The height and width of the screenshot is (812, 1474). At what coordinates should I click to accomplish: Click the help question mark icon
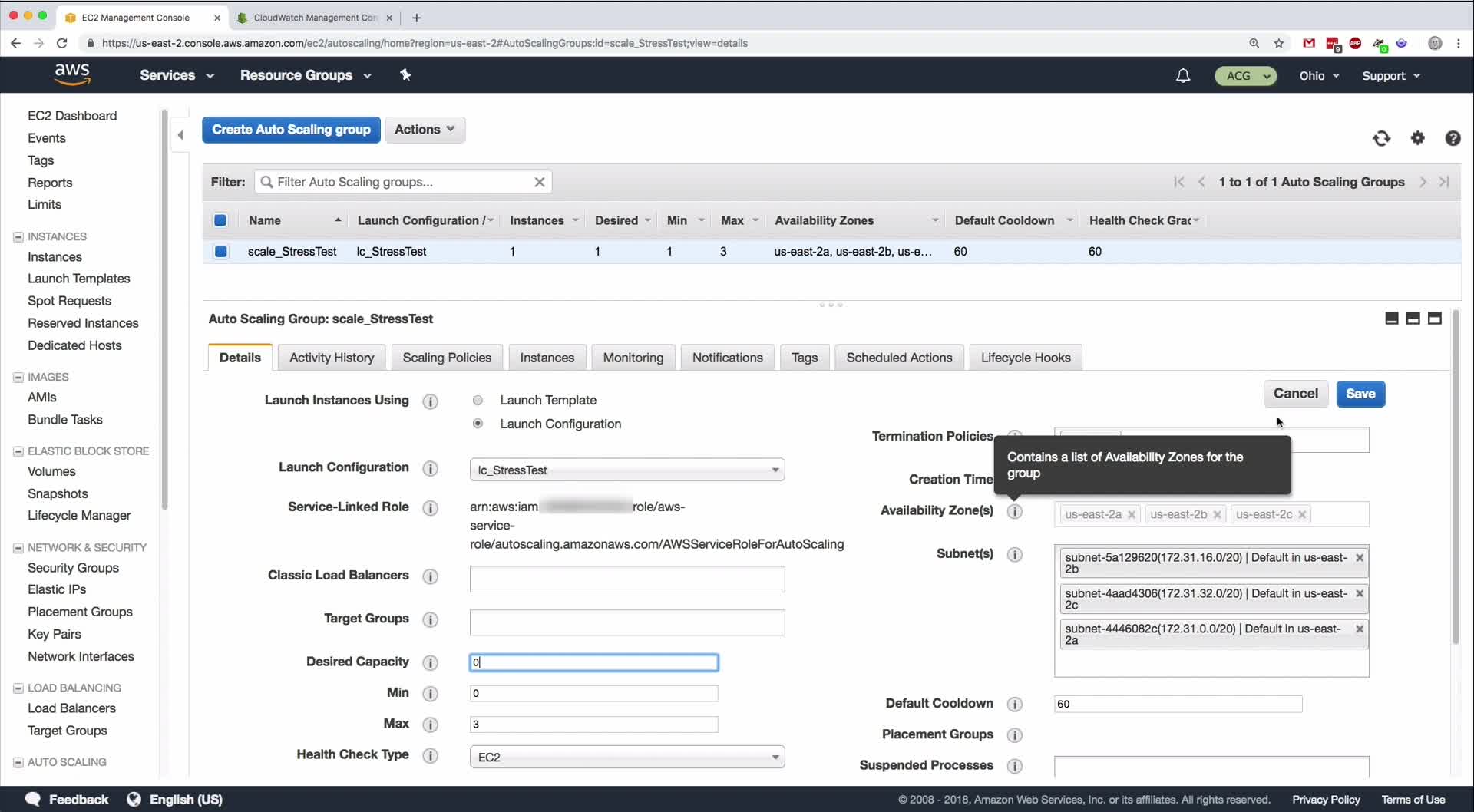[1453, 138]
